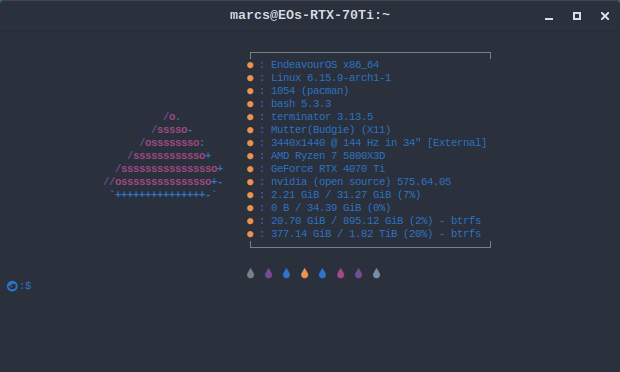Click the 3440x1440 @ 144 Hz display line
The height and width of the screenshot is (372, 620).
pyautogui.click(x=378, y=143)
